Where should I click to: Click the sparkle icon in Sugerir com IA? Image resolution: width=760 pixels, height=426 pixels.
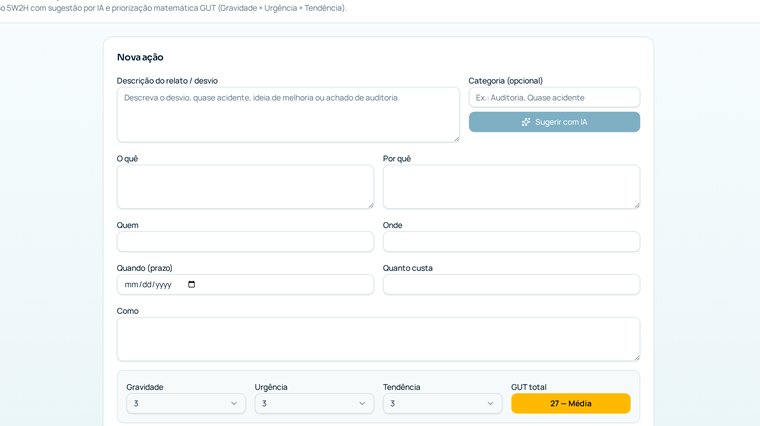[x=526, y=122]
